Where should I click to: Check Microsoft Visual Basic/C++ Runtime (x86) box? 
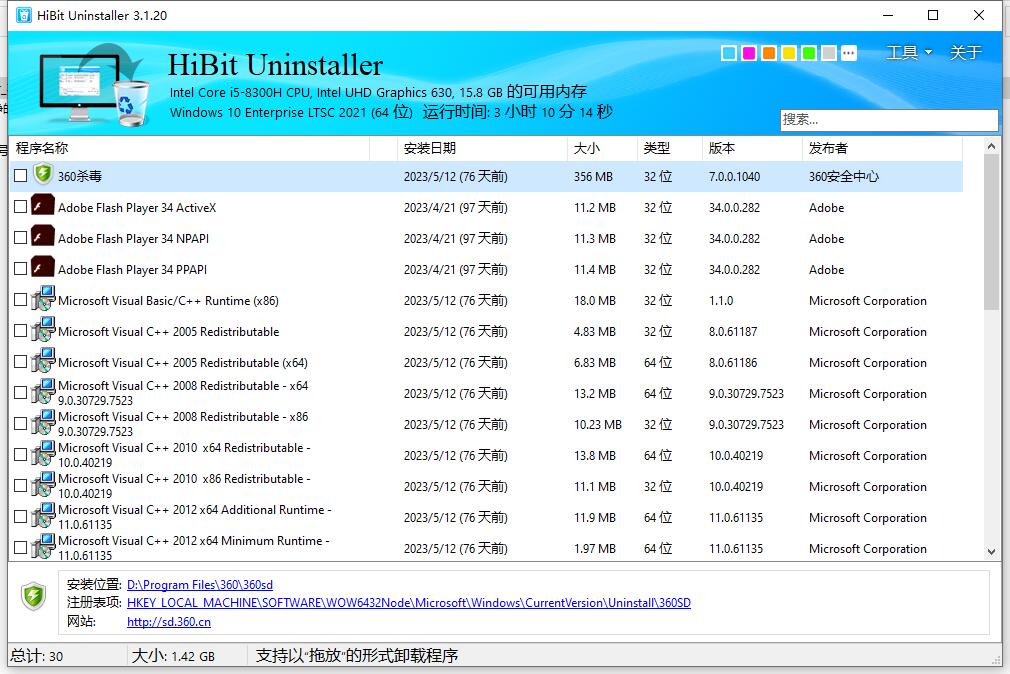point(21,300)
